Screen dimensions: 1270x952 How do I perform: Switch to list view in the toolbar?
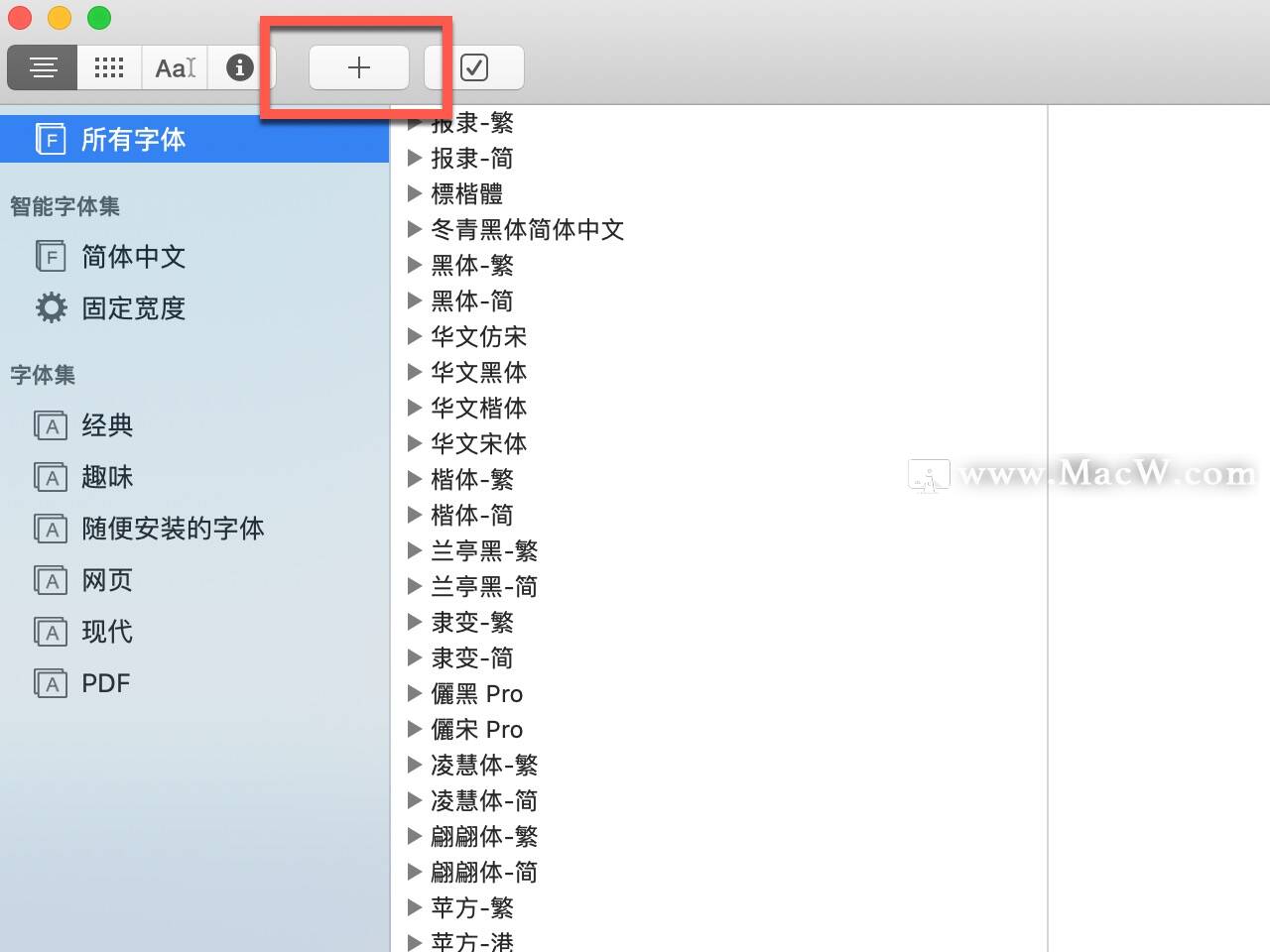pos(42,67)
